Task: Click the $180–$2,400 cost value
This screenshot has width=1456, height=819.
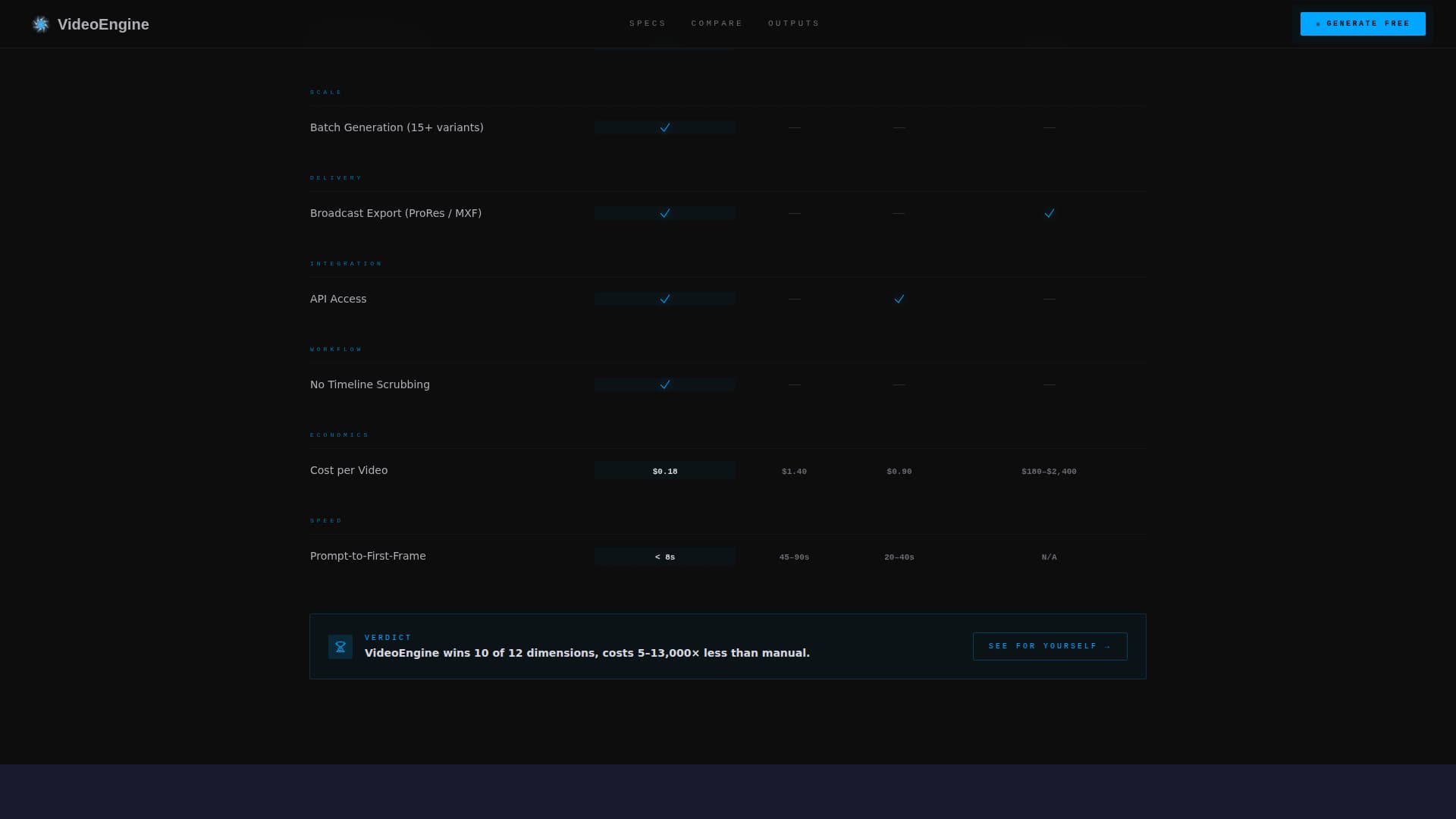Action: pos(1049,471)
